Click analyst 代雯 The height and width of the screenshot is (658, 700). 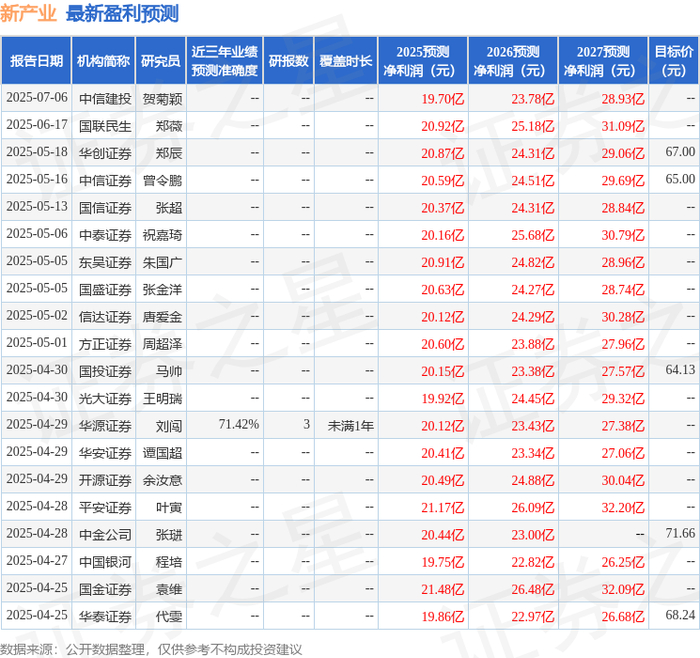[169, 616]
